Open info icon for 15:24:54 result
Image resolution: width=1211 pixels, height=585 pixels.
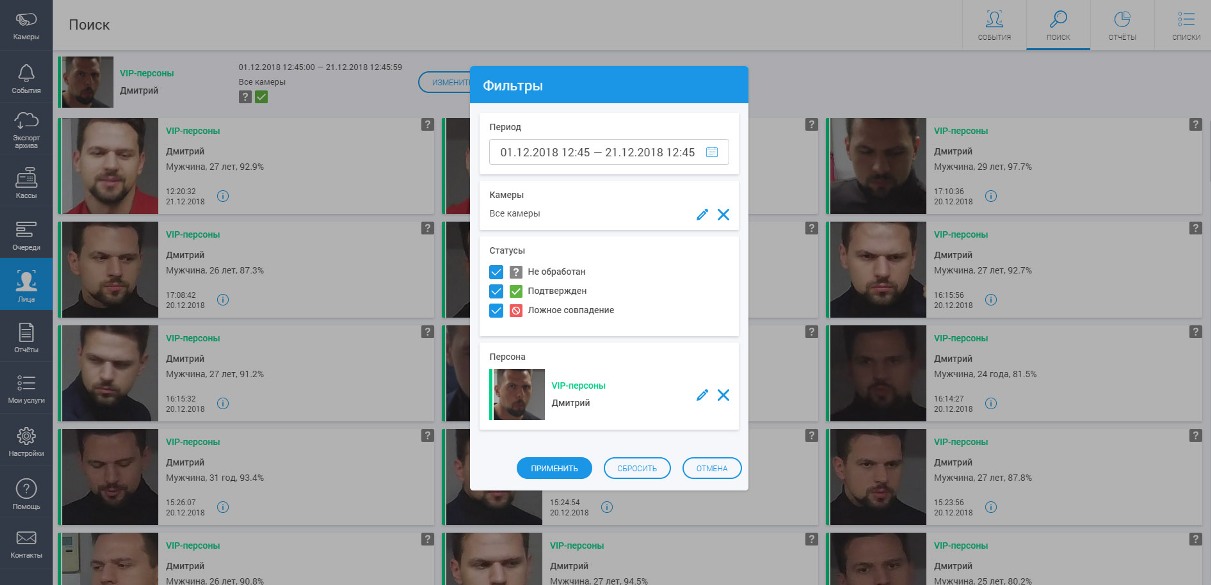pos(606,507)
